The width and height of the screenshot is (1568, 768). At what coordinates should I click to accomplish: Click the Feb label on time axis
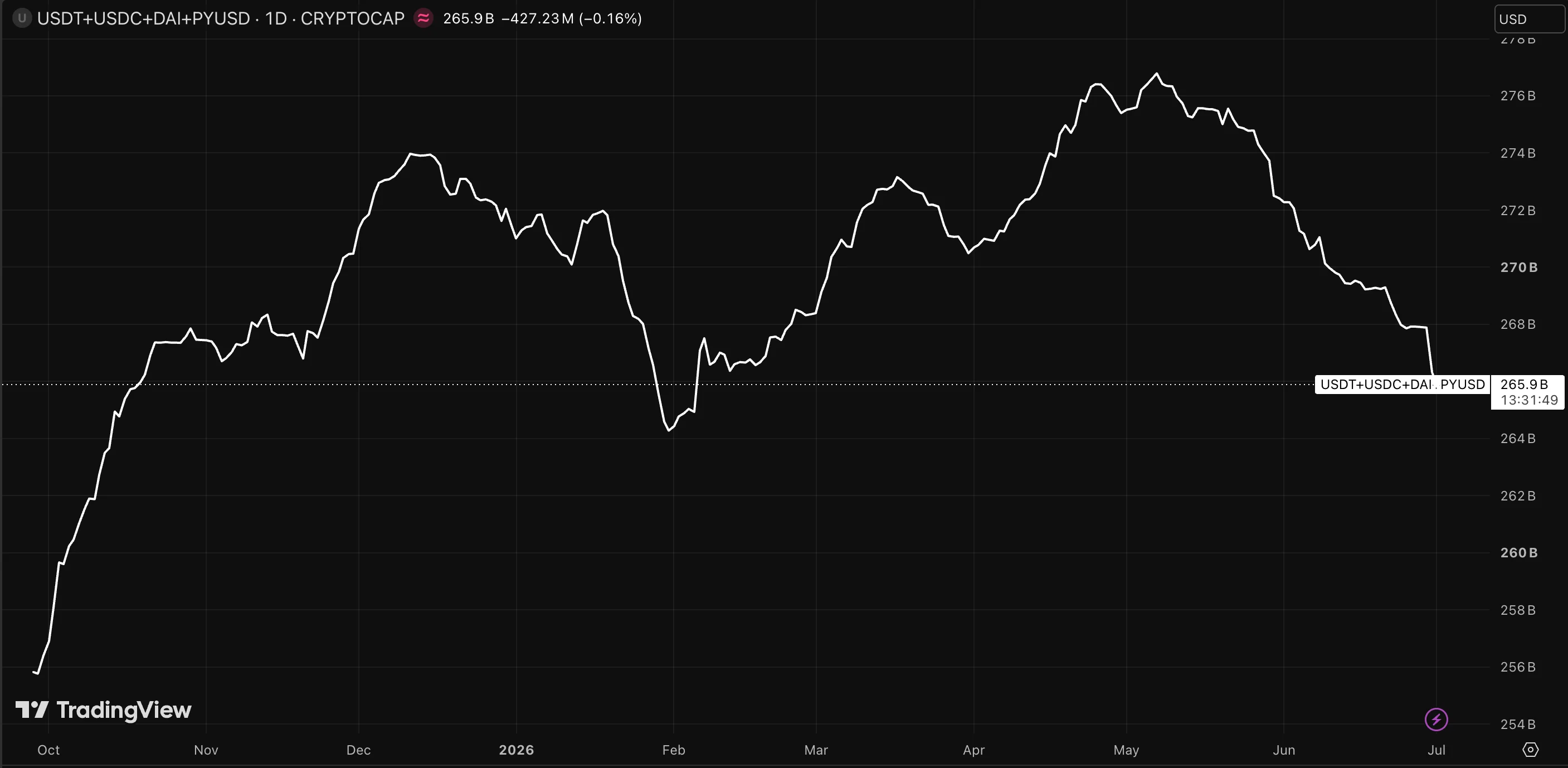[674, 750]
